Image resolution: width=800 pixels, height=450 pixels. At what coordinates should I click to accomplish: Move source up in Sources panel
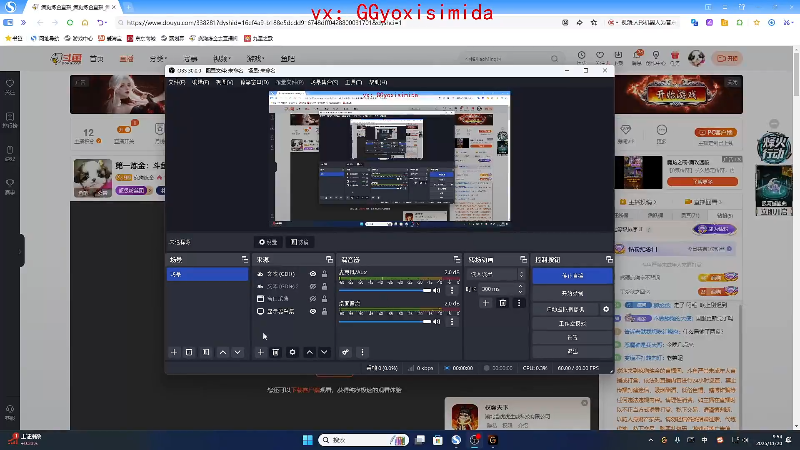pyautogui.click(x=310, y=352)
